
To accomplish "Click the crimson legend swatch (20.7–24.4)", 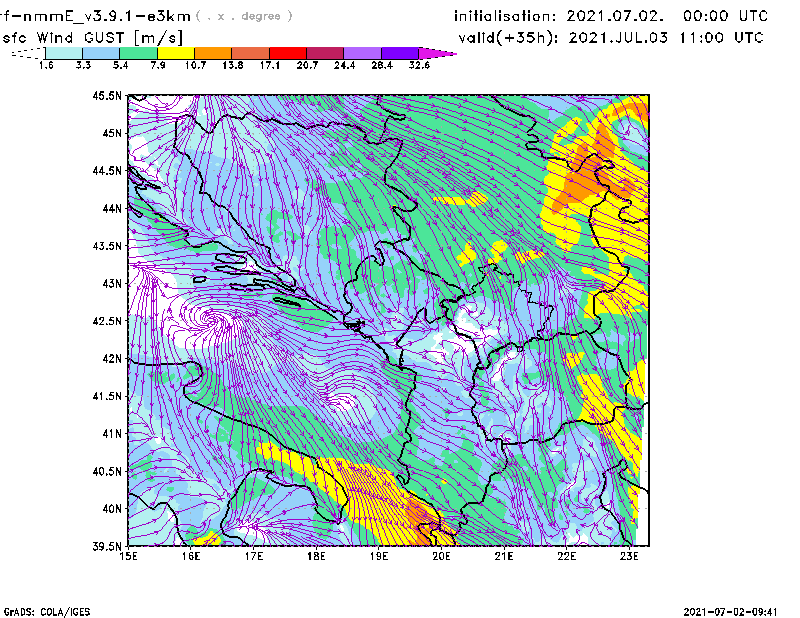I will tap(325, 53).
